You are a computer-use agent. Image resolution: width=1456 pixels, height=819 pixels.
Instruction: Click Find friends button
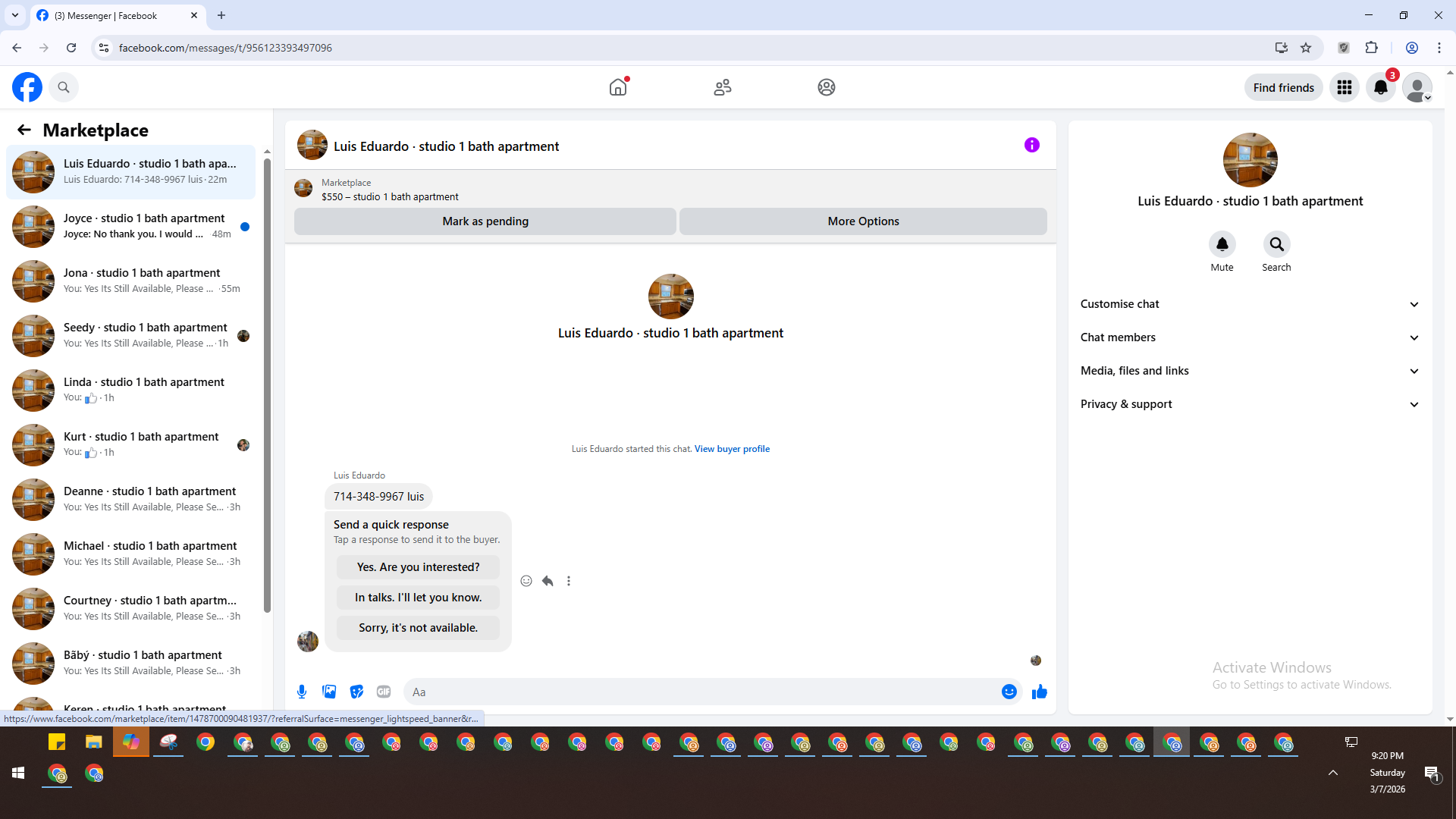(1284, 87)
